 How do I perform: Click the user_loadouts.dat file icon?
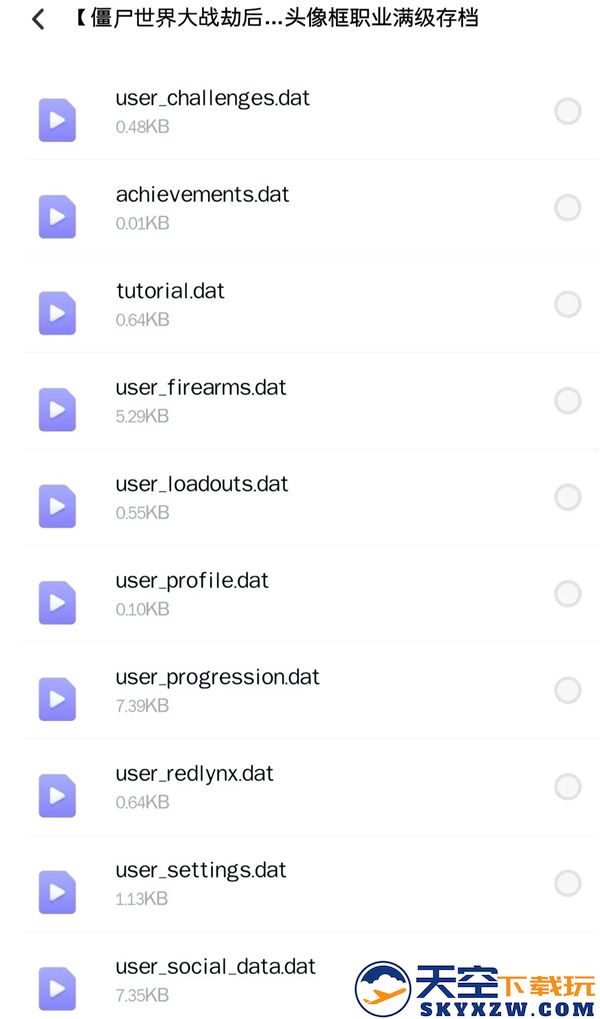(57, 506)
